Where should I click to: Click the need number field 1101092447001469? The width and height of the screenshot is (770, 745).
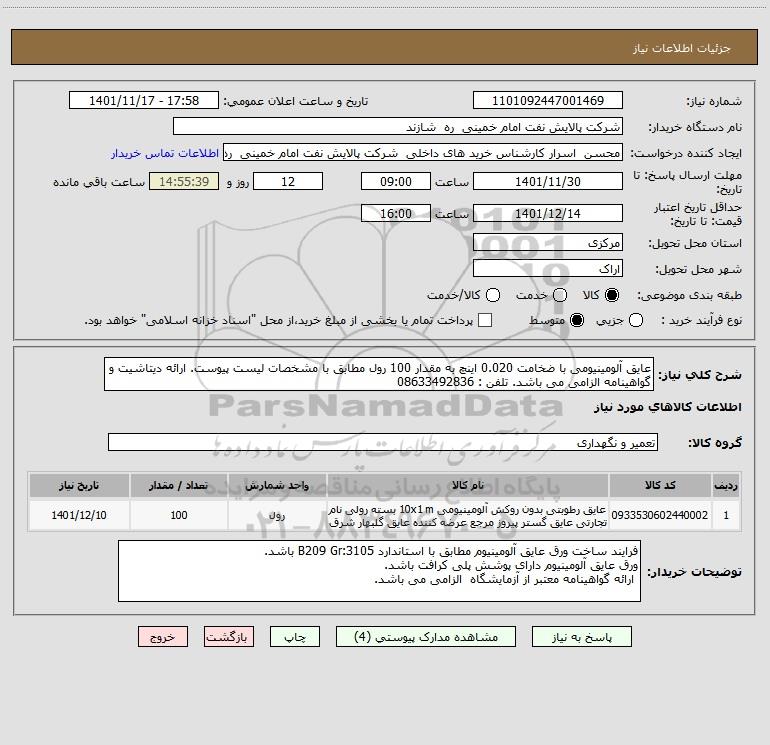click(x=548, y=101)
